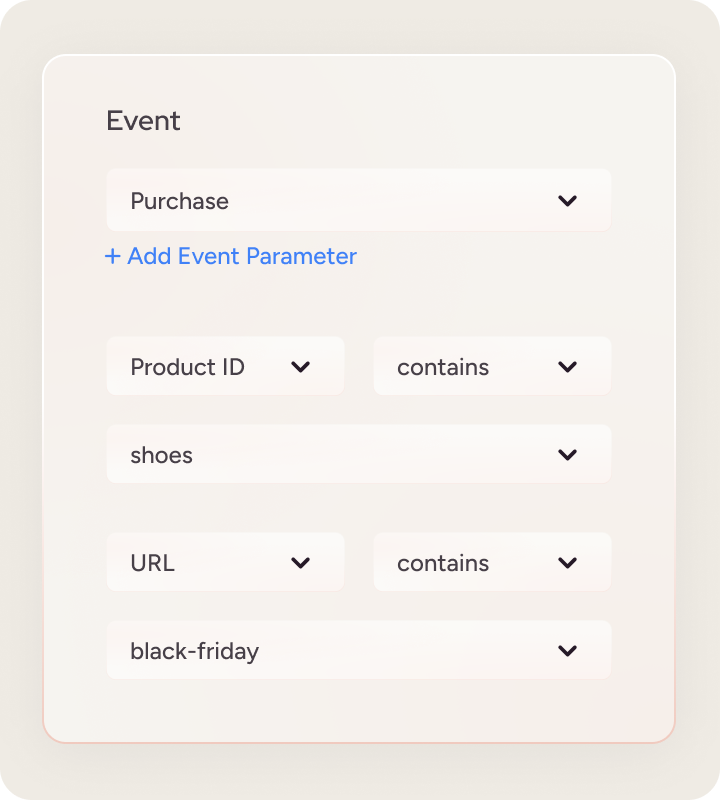Click the 'Purchase' event name text

coord(179,201)
